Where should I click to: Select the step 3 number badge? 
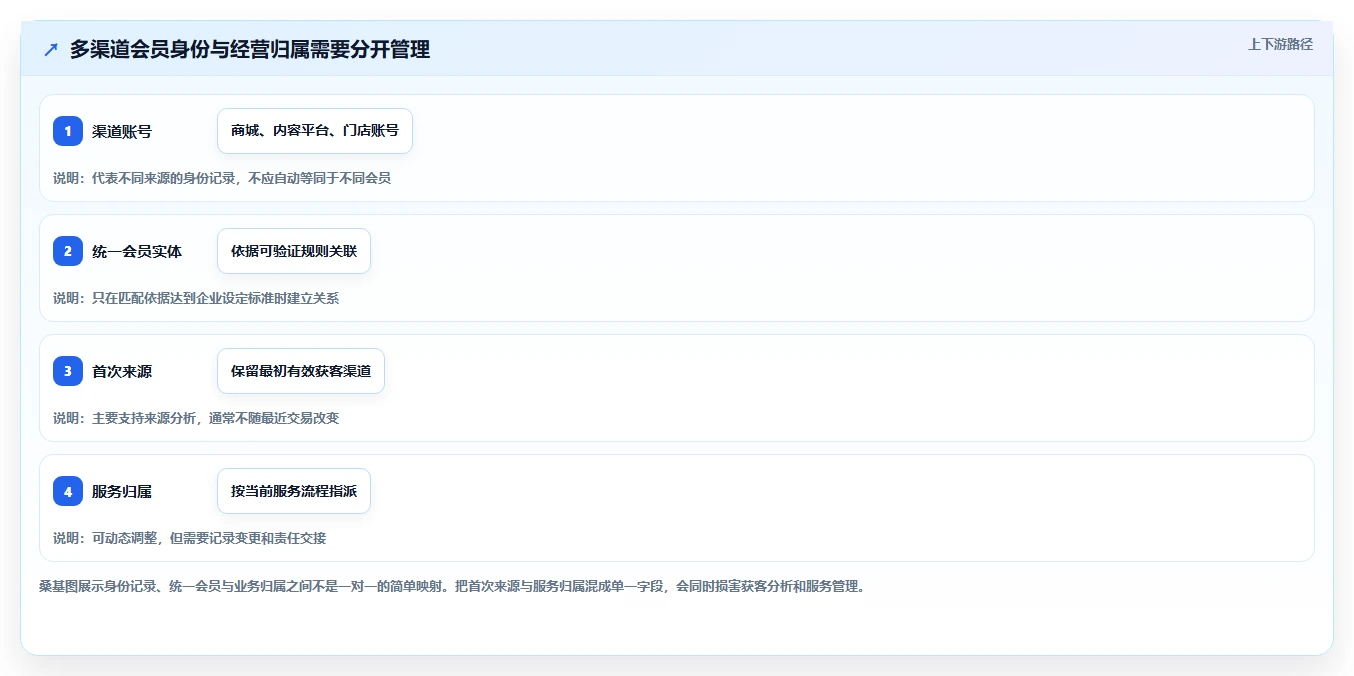pos(68,371)
